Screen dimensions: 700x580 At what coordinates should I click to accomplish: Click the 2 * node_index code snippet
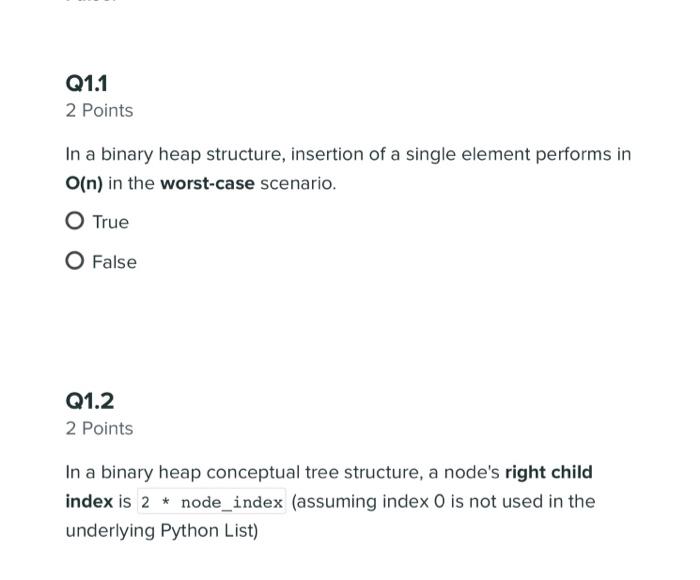click(x=212, y=501)
